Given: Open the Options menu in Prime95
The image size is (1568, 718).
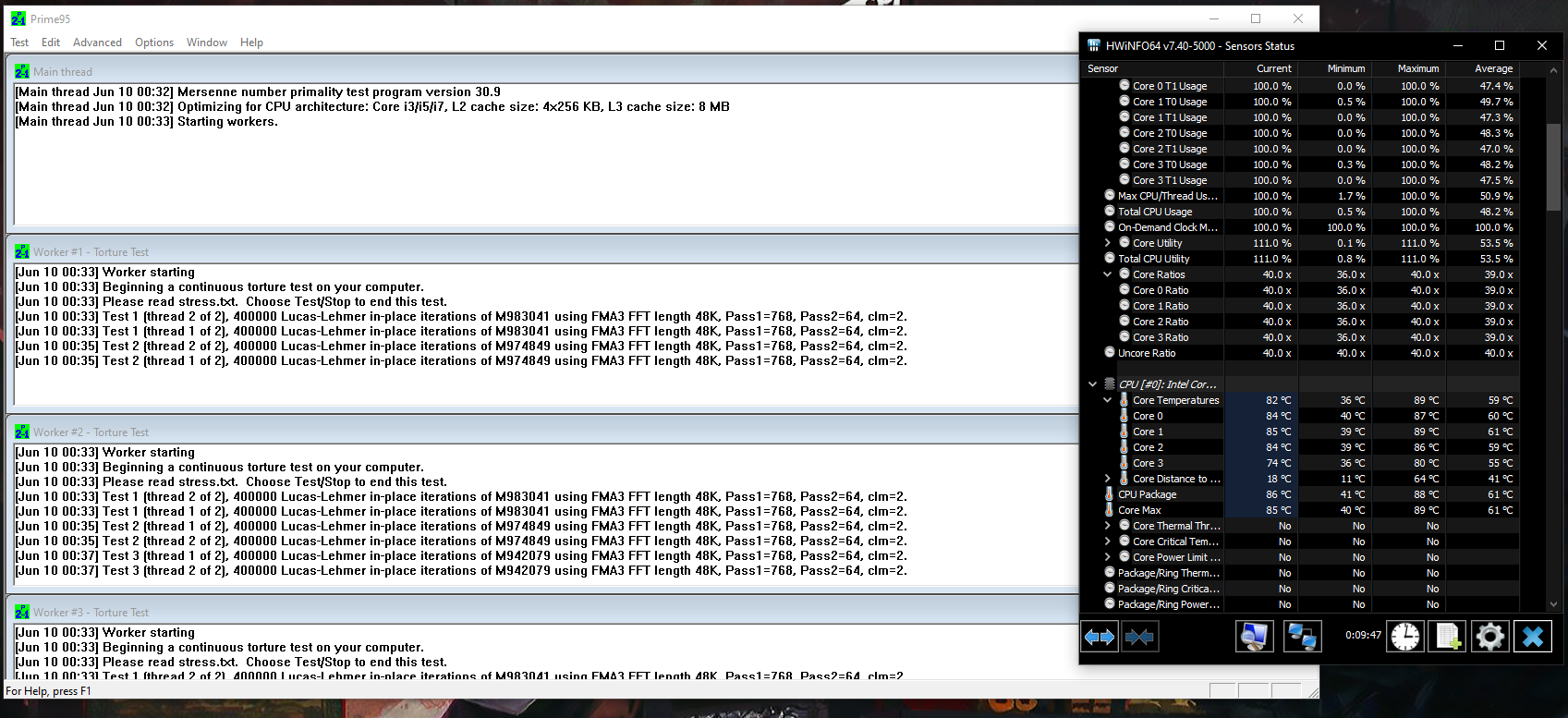Looking at the screenshot, I should (154, 43).
